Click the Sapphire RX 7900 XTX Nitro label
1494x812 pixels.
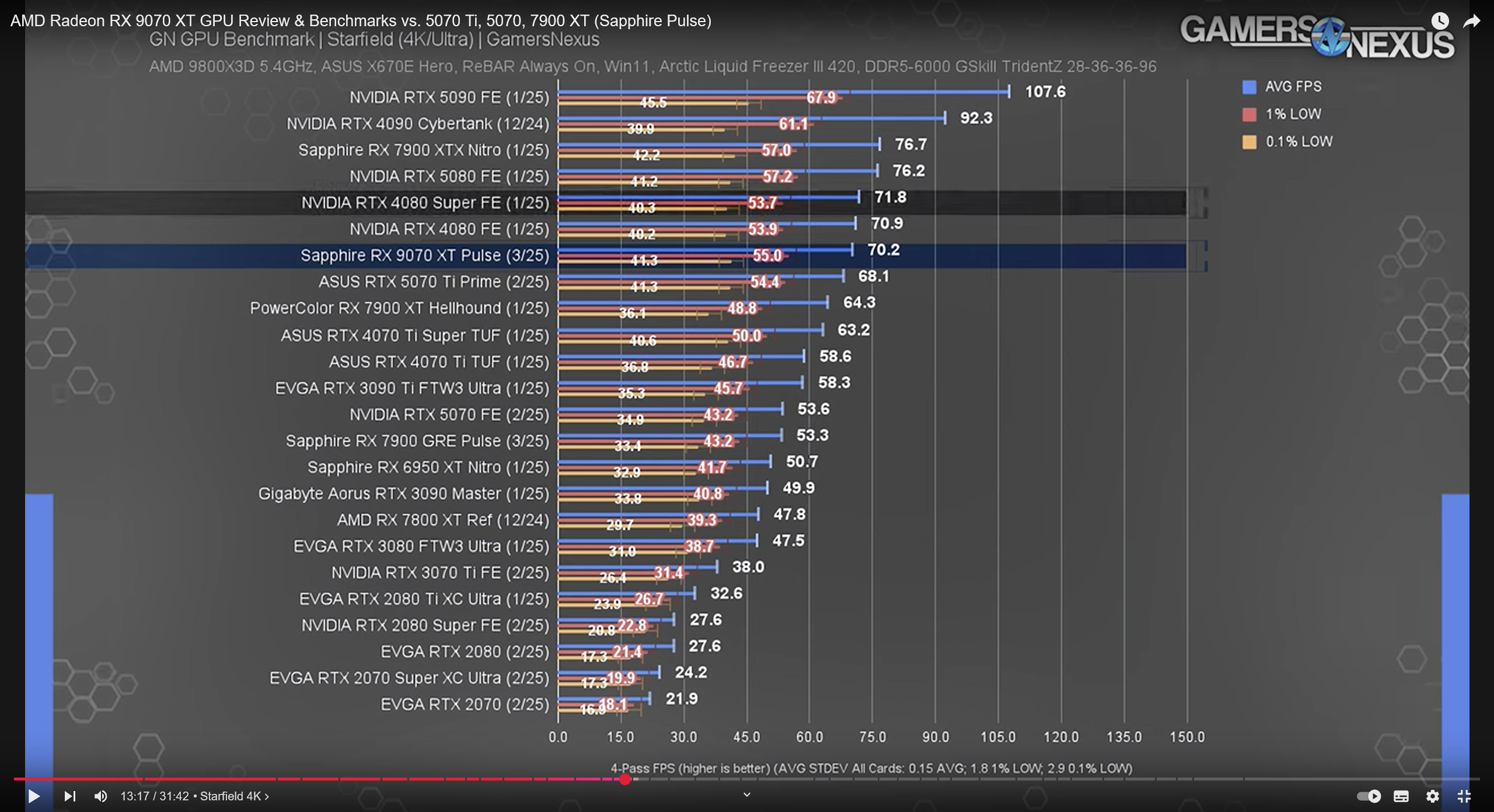point(424,150)
